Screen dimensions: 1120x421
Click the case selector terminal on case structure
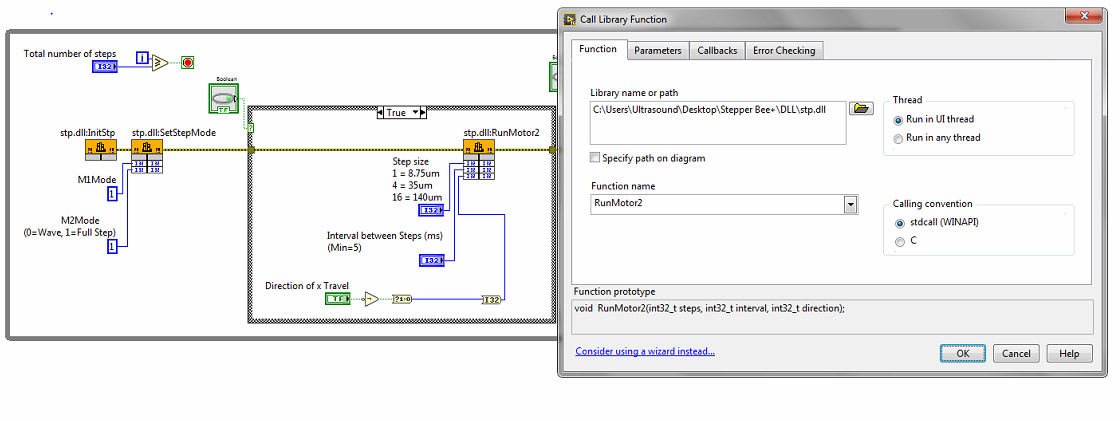pyautogui.click(x=251, y=128)
